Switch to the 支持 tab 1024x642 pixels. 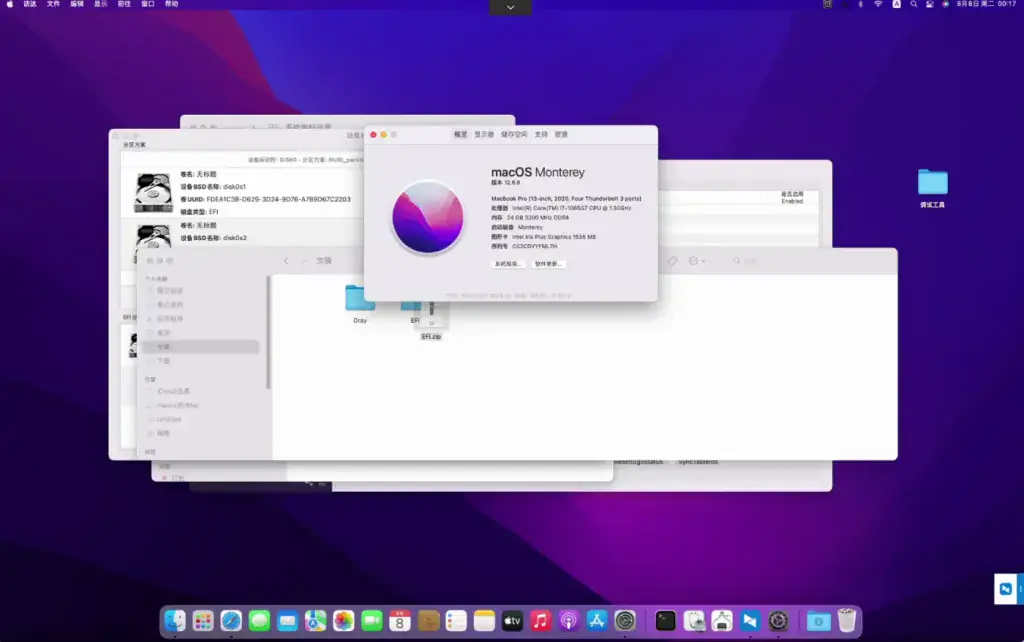tap(541, 135)
